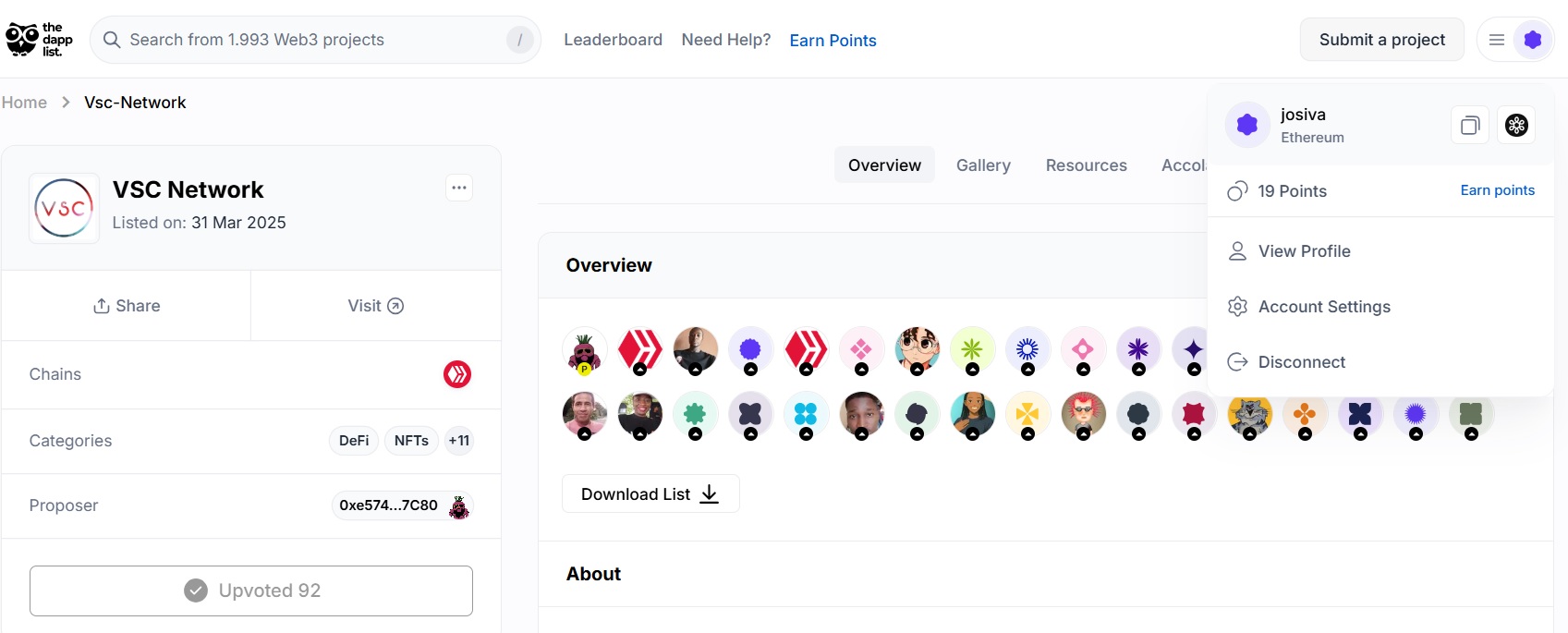
Task: Open the three-dots menu on VSC Network card
Action: coord(459,188)
